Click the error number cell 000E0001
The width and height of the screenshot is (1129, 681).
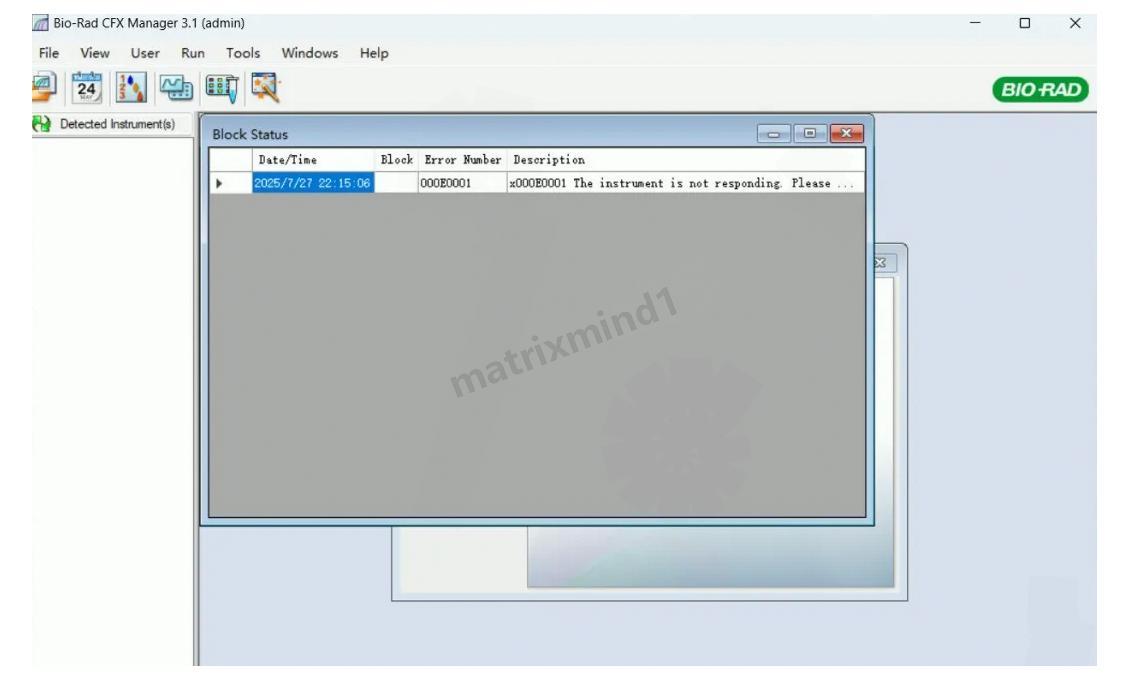[462, 184]
